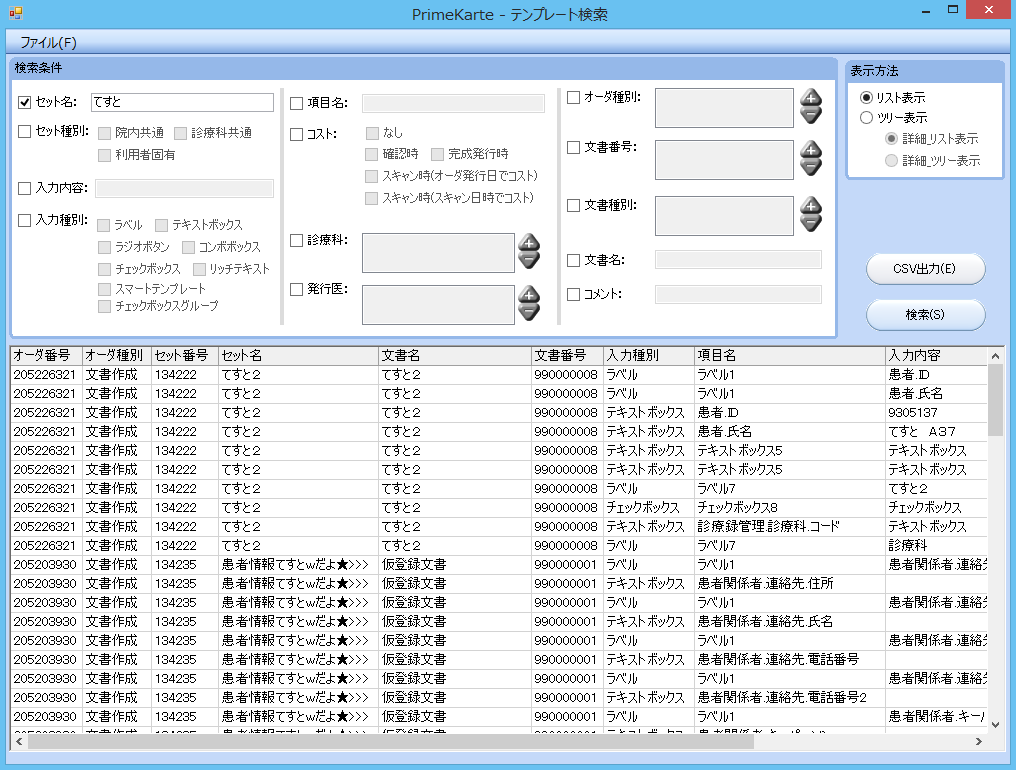Screen dimensions: 1016x770
Task: Select the ツリー表示 radio button
Action: 866,118
